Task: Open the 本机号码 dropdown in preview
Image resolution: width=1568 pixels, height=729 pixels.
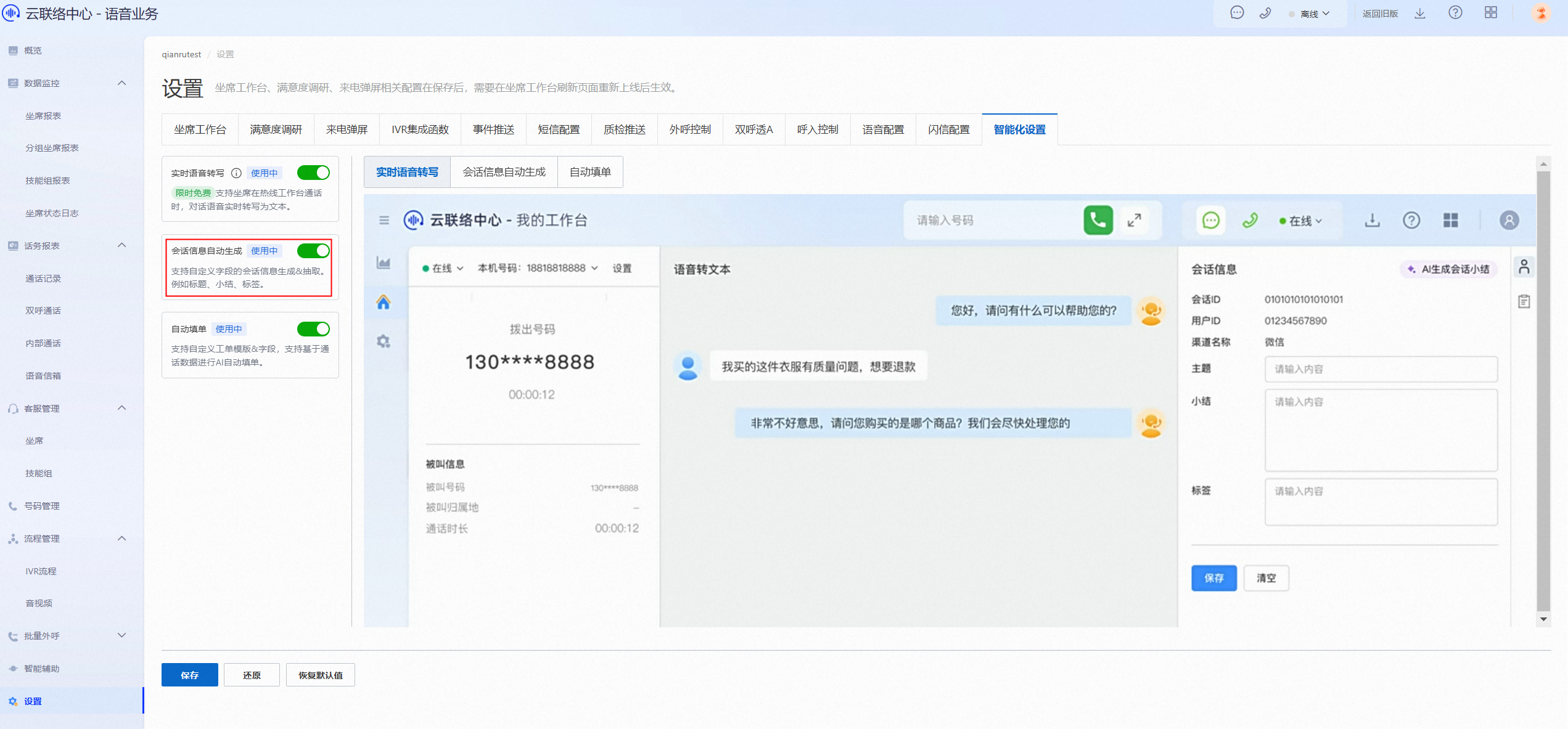Action: [538, 268]
